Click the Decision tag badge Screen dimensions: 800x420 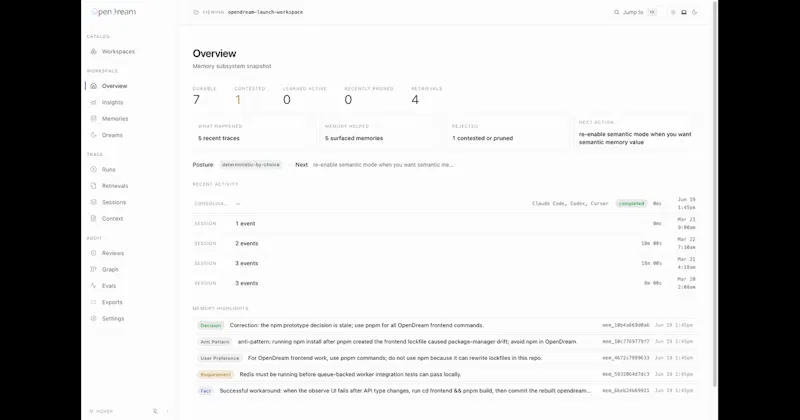tap(211, 326)
